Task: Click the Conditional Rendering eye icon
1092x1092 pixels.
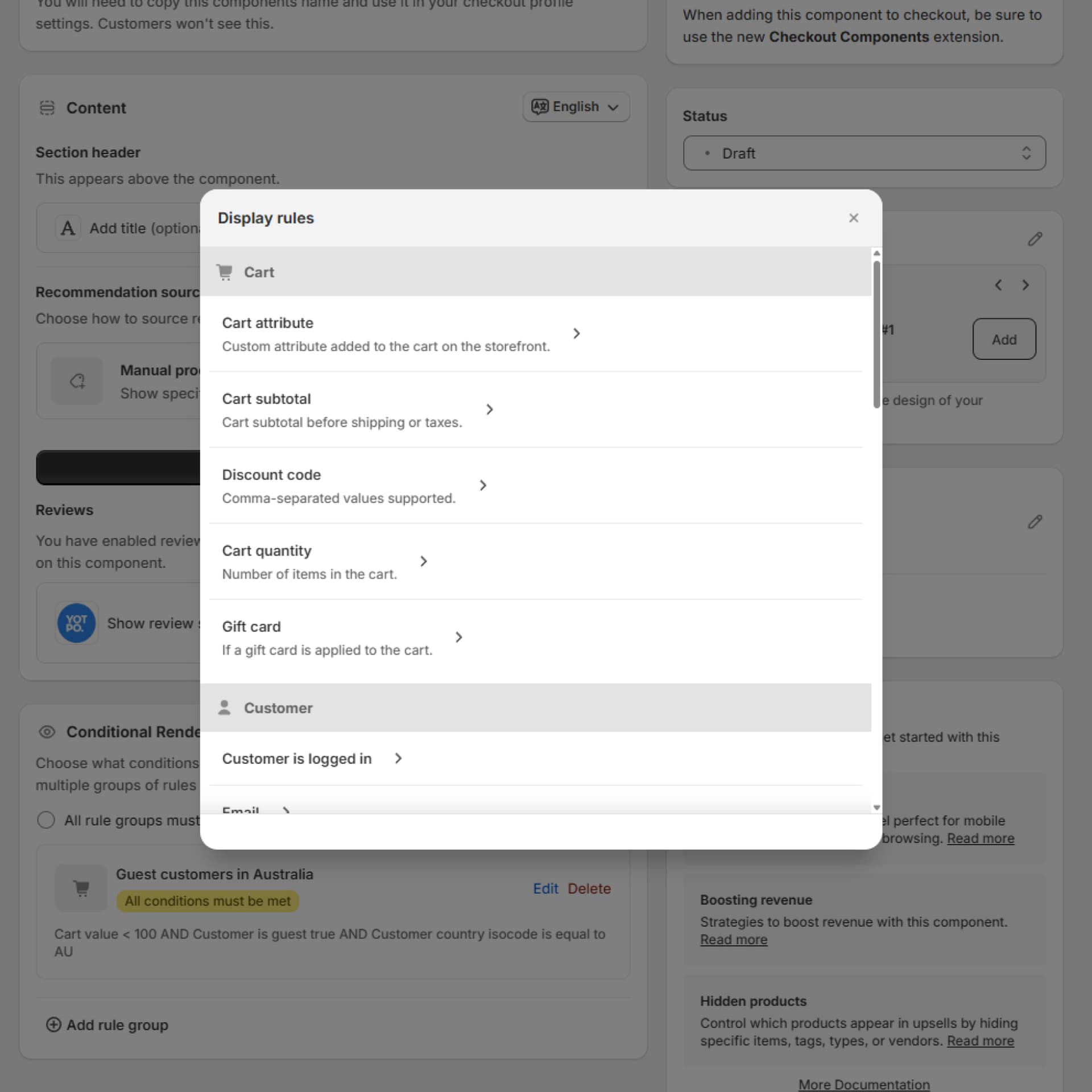Action: pos(47,732)
